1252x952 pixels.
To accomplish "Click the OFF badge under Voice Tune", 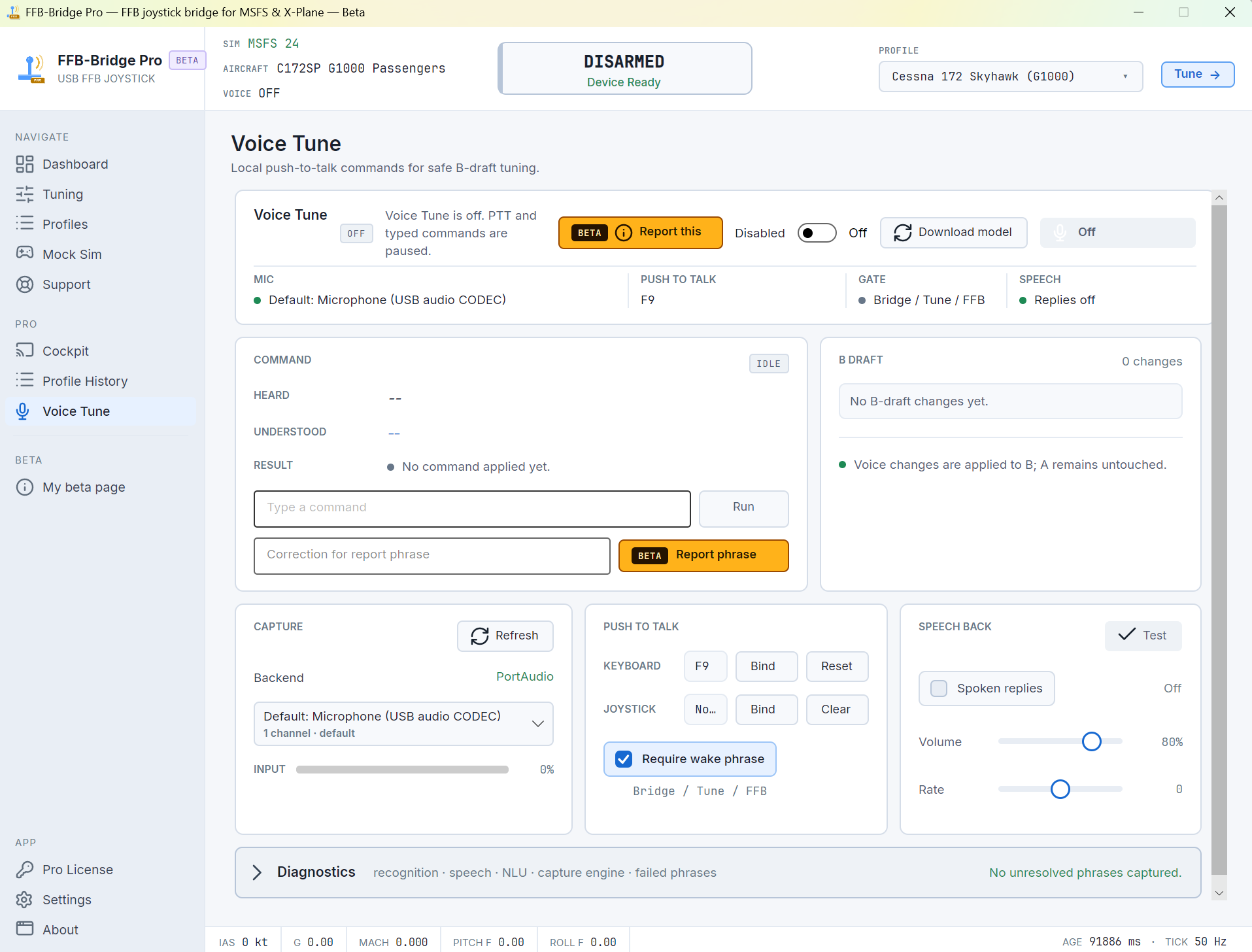I will (x=356, y=233).
